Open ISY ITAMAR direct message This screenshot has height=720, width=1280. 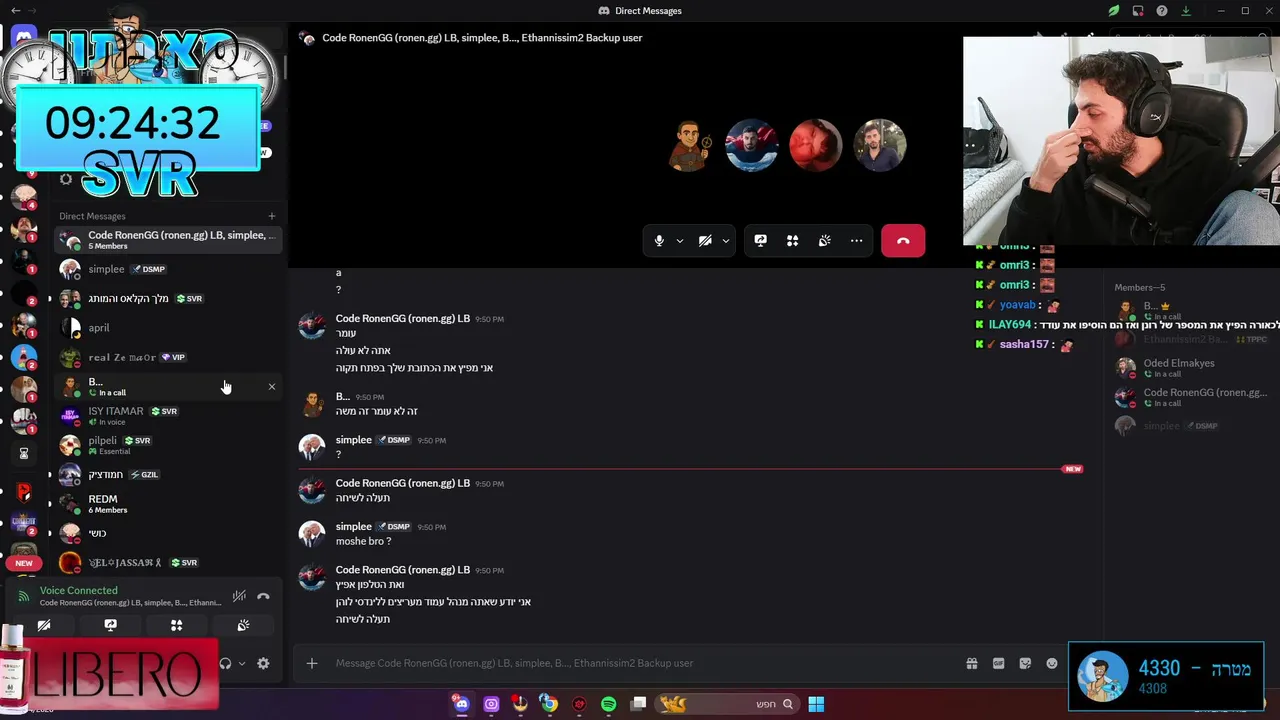tap(167, 416)
